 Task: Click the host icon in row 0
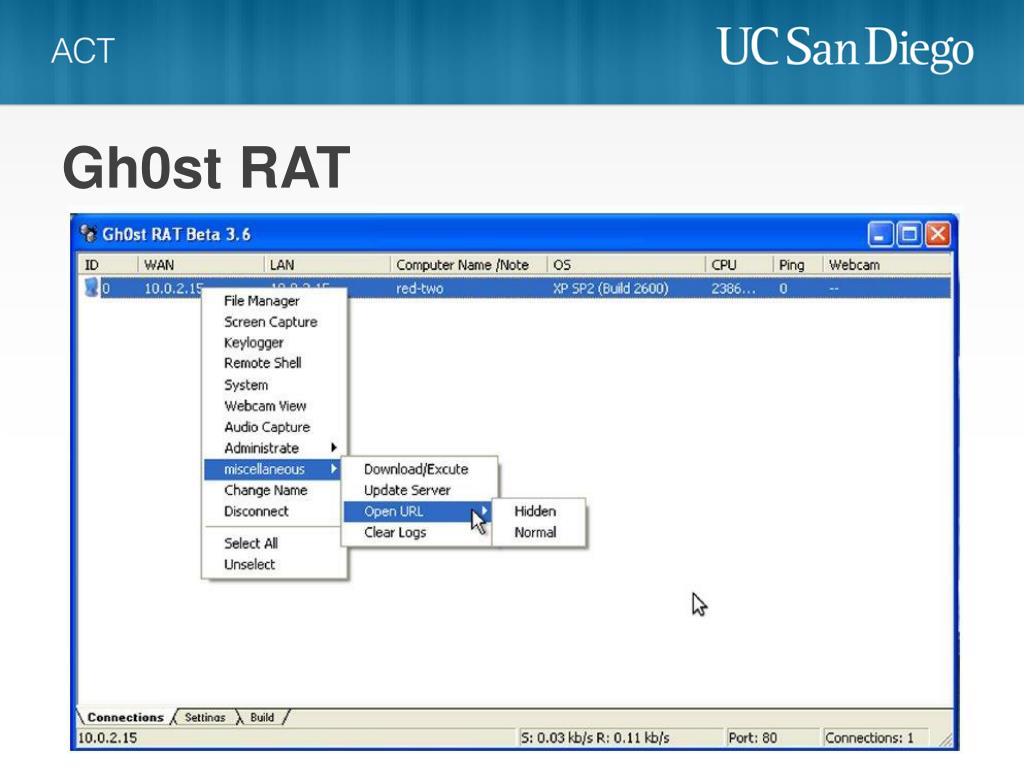click(x=91, y=287)
